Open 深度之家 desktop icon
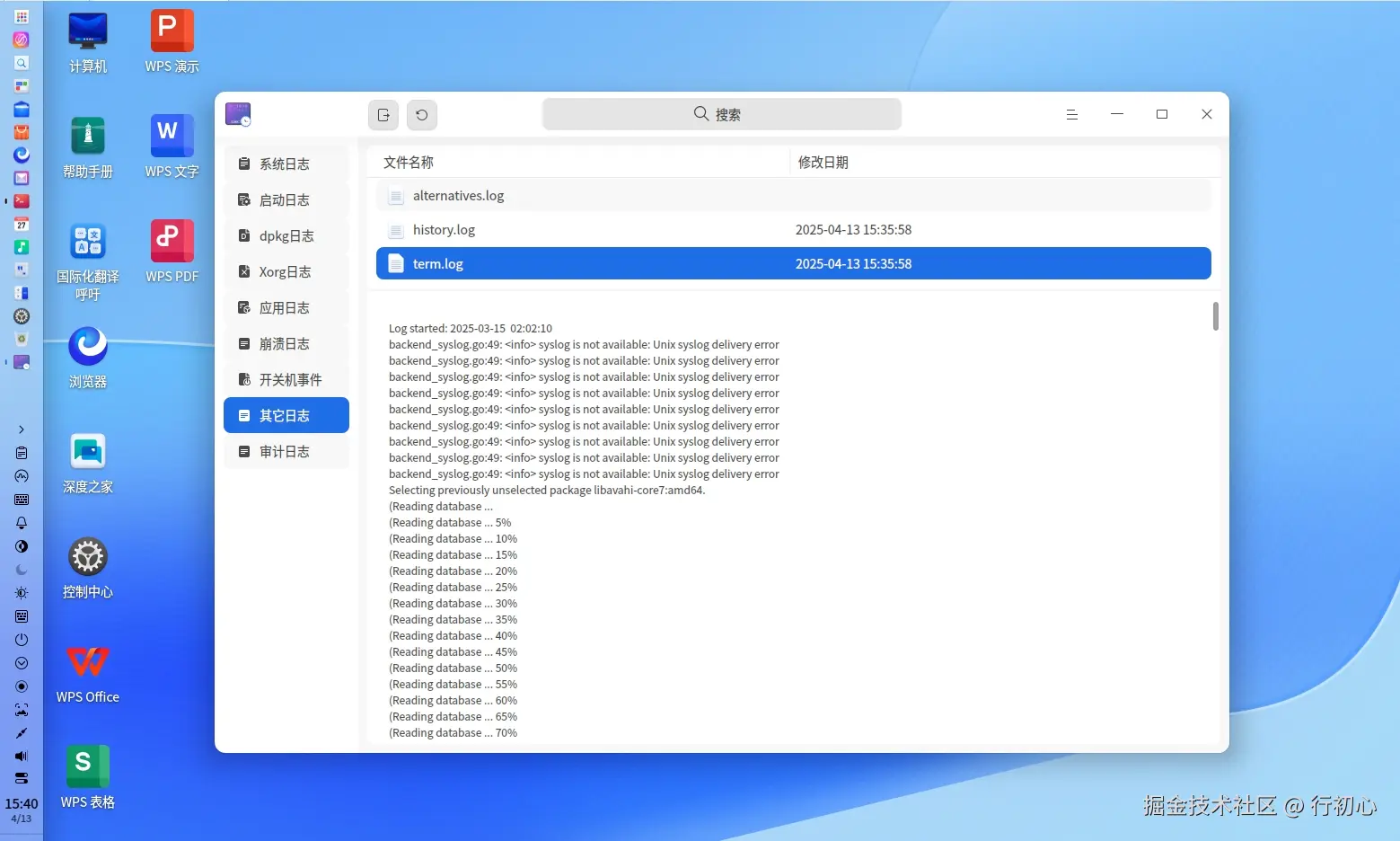 click(88, 463)
